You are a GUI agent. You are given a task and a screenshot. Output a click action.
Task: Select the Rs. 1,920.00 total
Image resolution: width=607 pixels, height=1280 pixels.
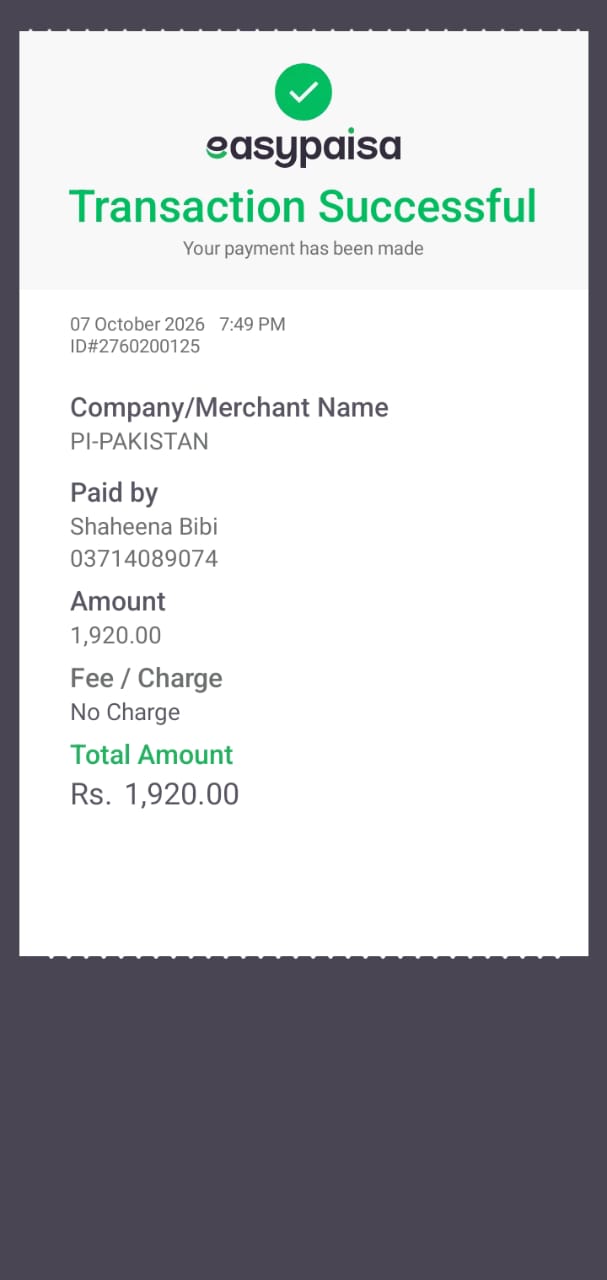(x=154, y=795)
